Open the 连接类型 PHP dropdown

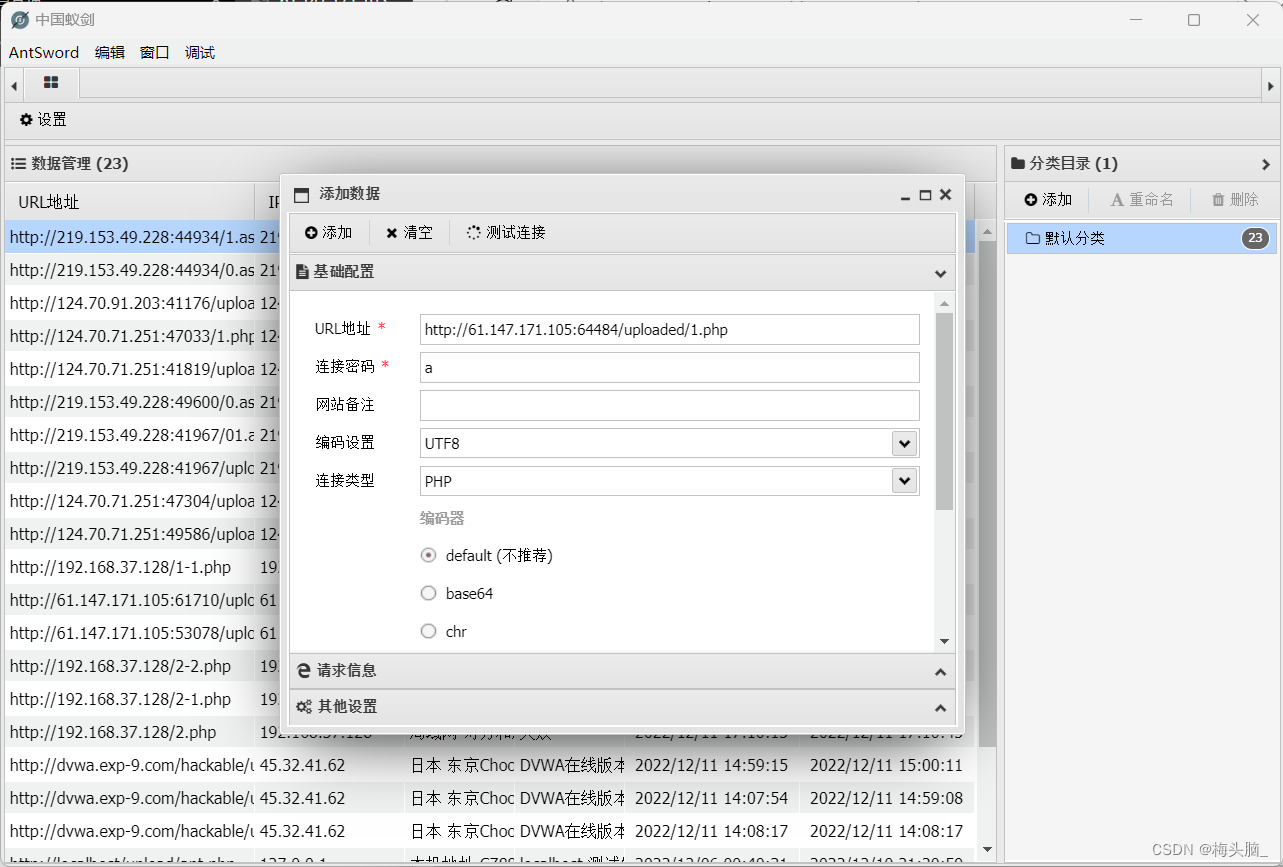(903, 480)
